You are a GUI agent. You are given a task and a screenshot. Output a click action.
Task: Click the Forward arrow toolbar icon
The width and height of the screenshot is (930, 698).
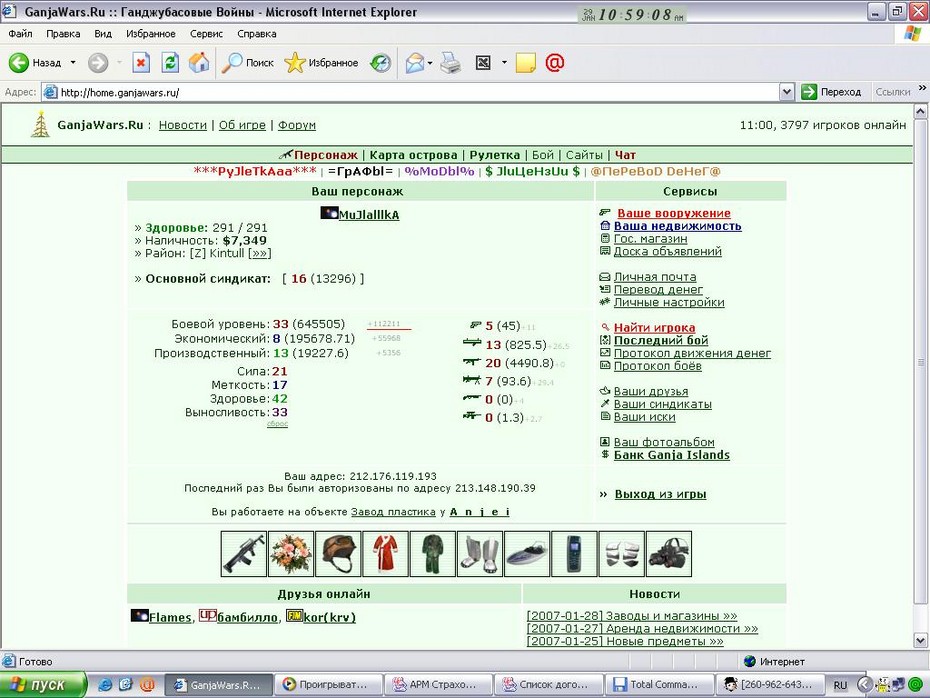click(98, 62)
